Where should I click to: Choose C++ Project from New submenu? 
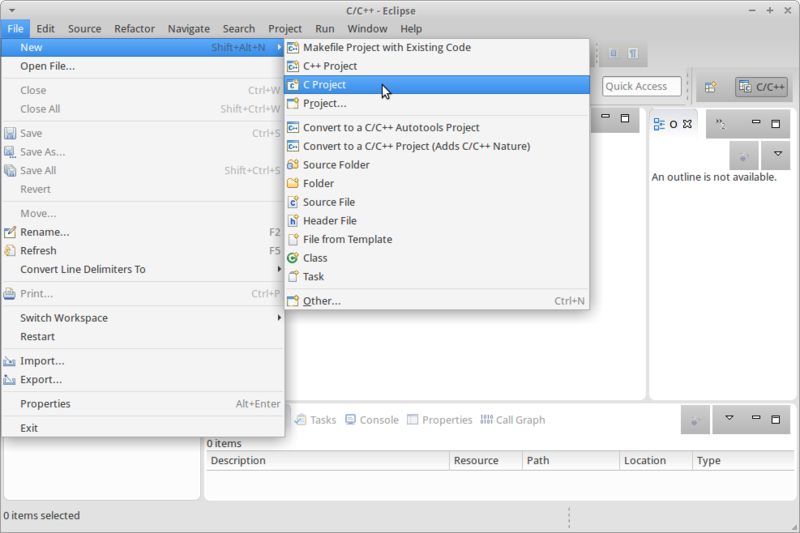(437, 66)
